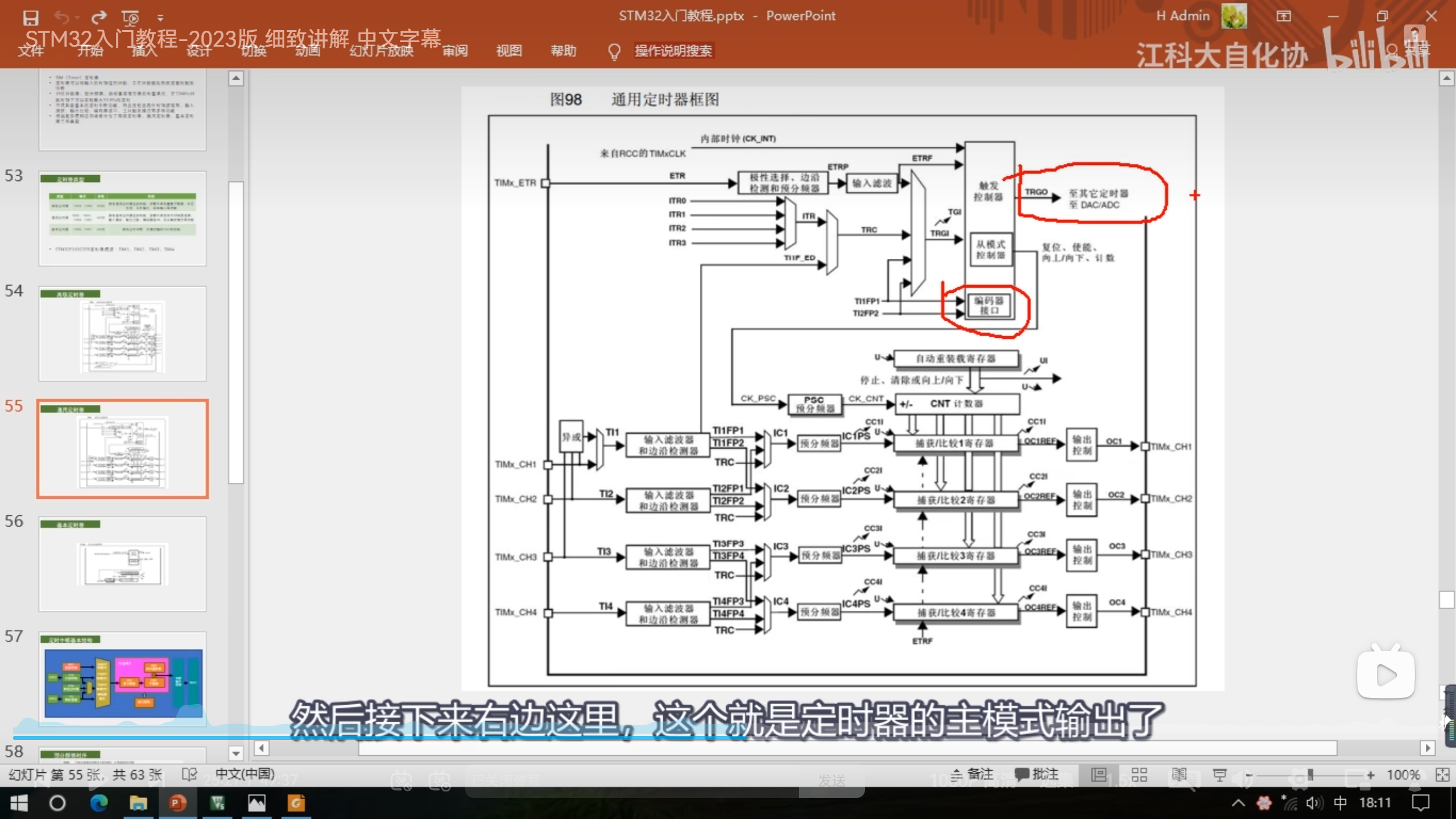Click the 操作说明搜索 search box

pyautogui.click(x=673, y=51)
